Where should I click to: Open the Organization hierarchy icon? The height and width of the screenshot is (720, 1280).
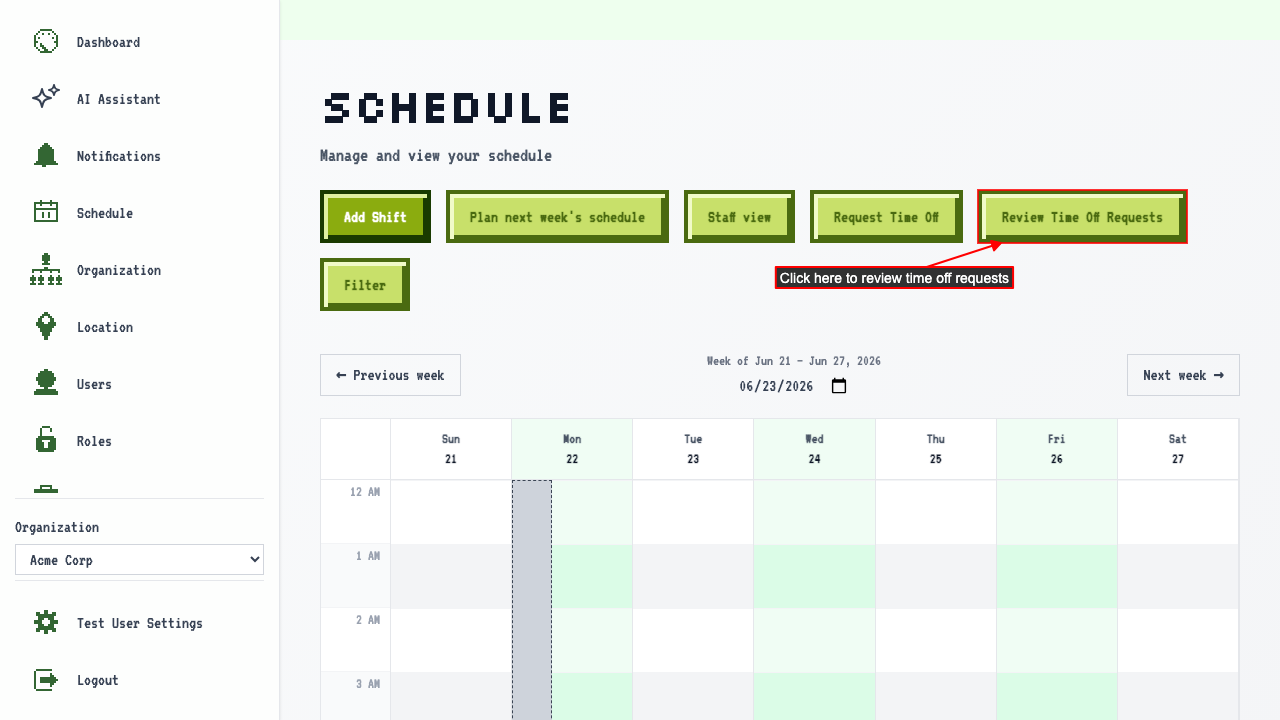[x=46, y=270]
